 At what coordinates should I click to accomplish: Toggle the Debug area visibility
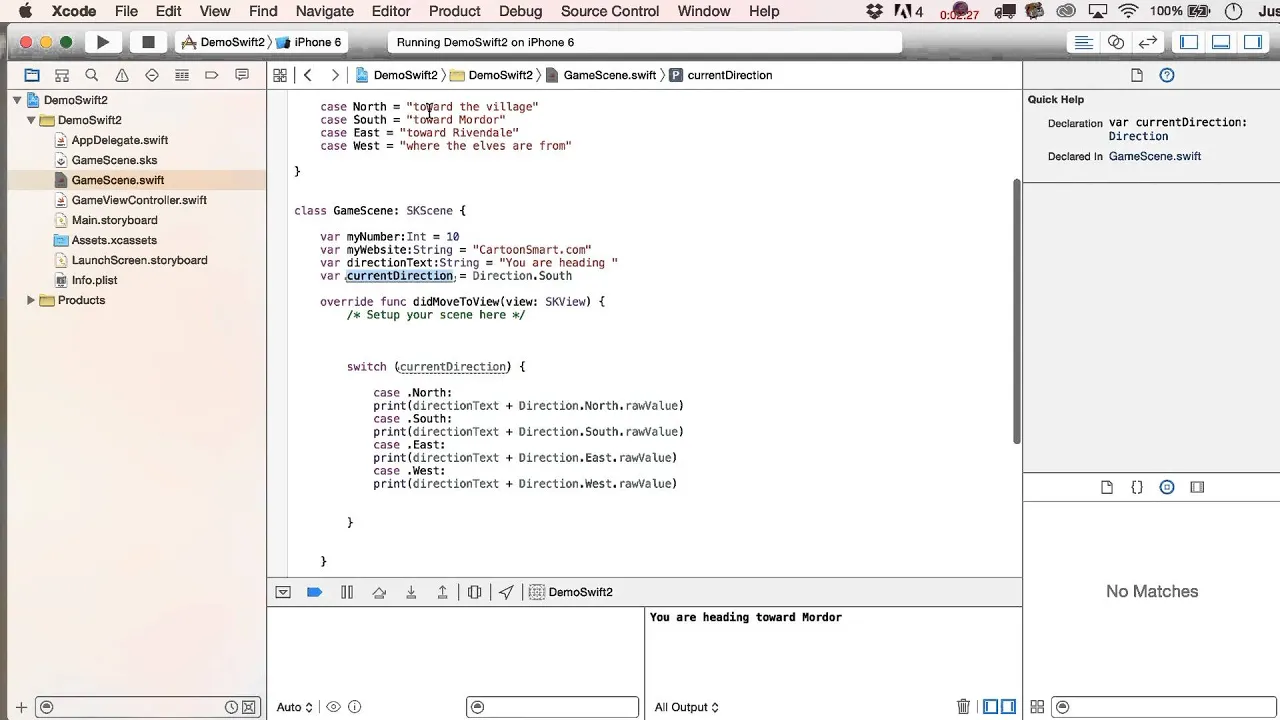[x=1221, y=42]
